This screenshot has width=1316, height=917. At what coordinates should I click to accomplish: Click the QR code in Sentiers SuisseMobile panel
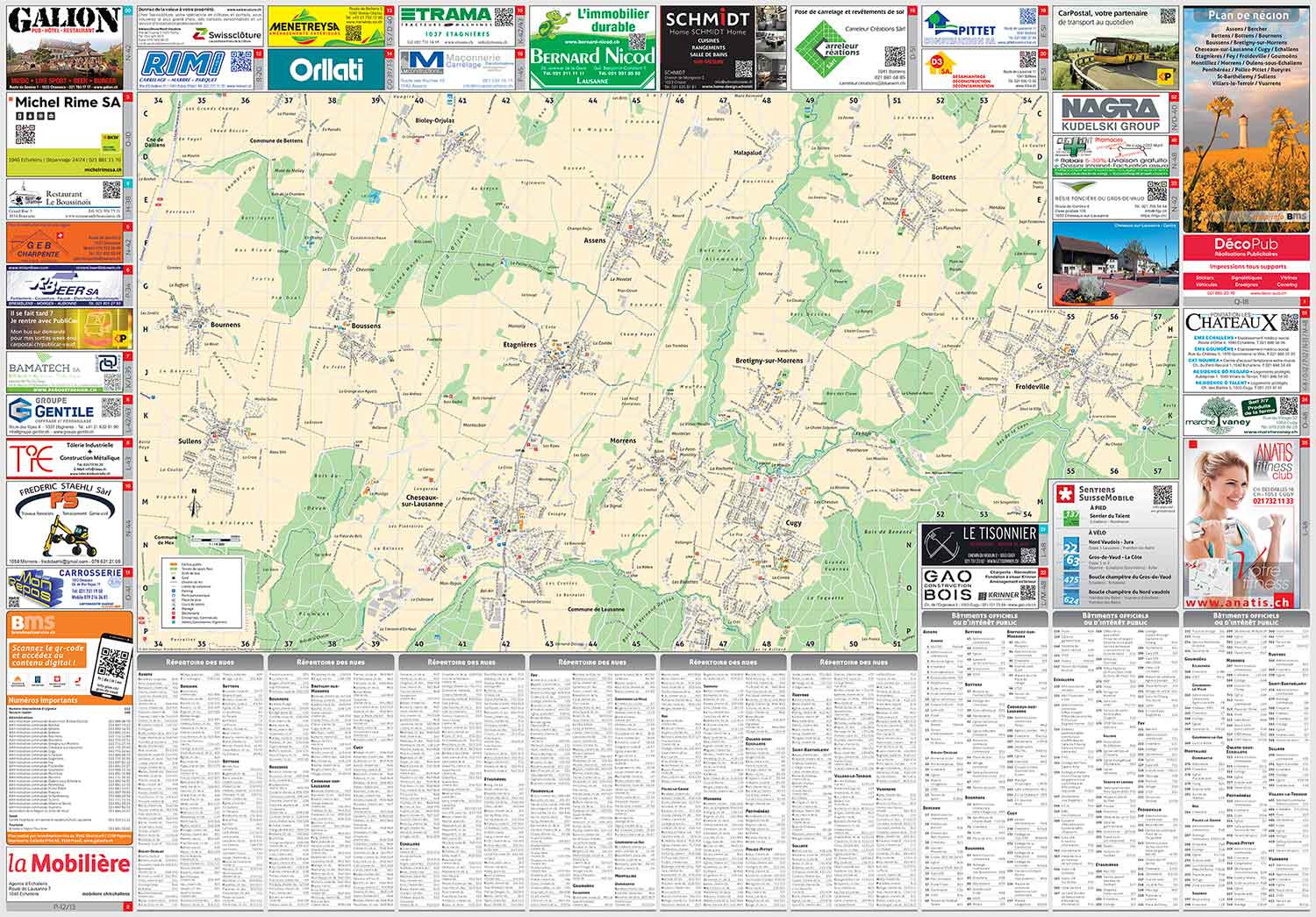tap(1162, 494)
